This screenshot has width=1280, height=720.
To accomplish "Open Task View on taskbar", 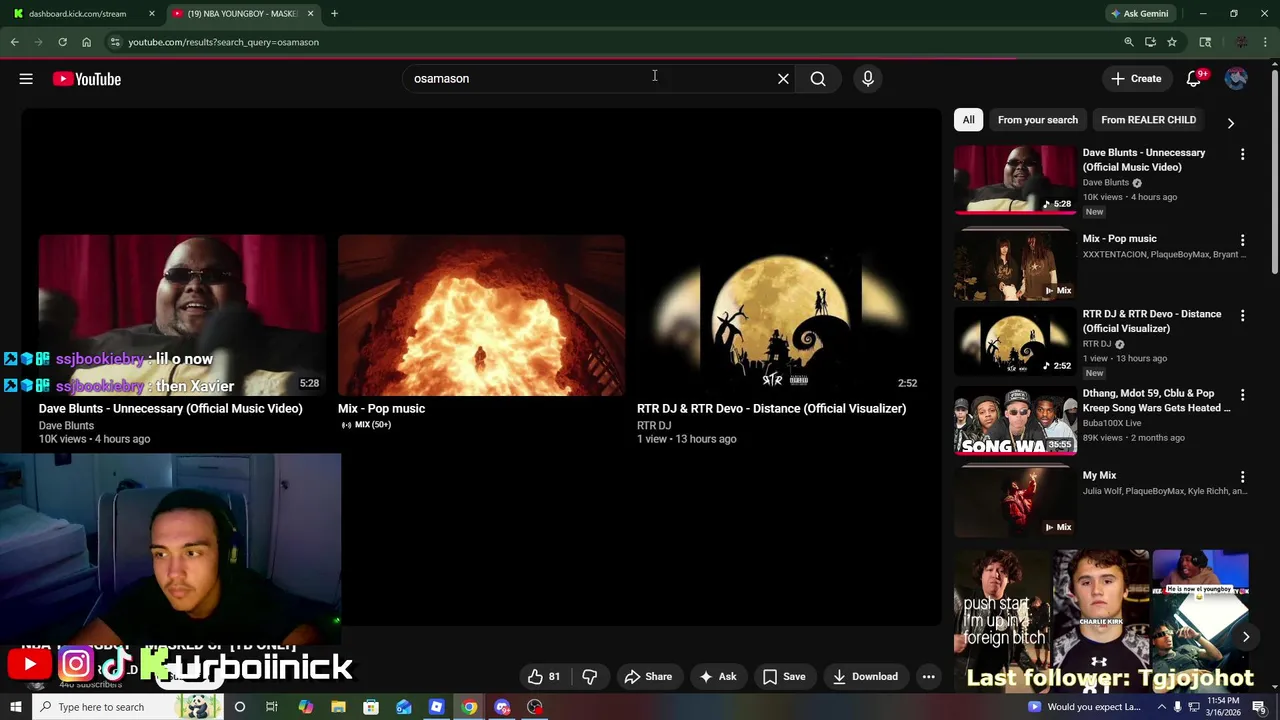I will pyautogui.click(x=271, y=707).
